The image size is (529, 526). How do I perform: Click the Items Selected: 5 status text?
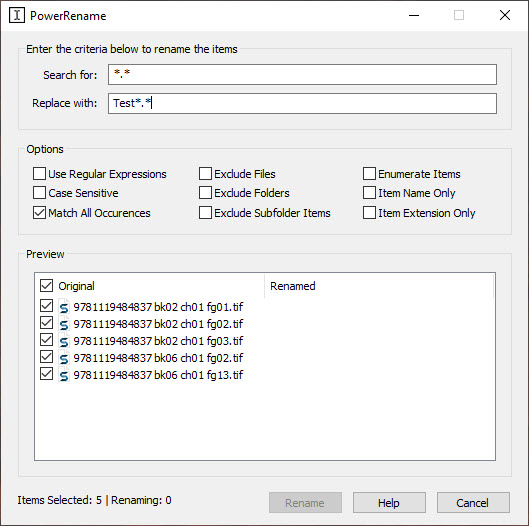tap(59, 500)
